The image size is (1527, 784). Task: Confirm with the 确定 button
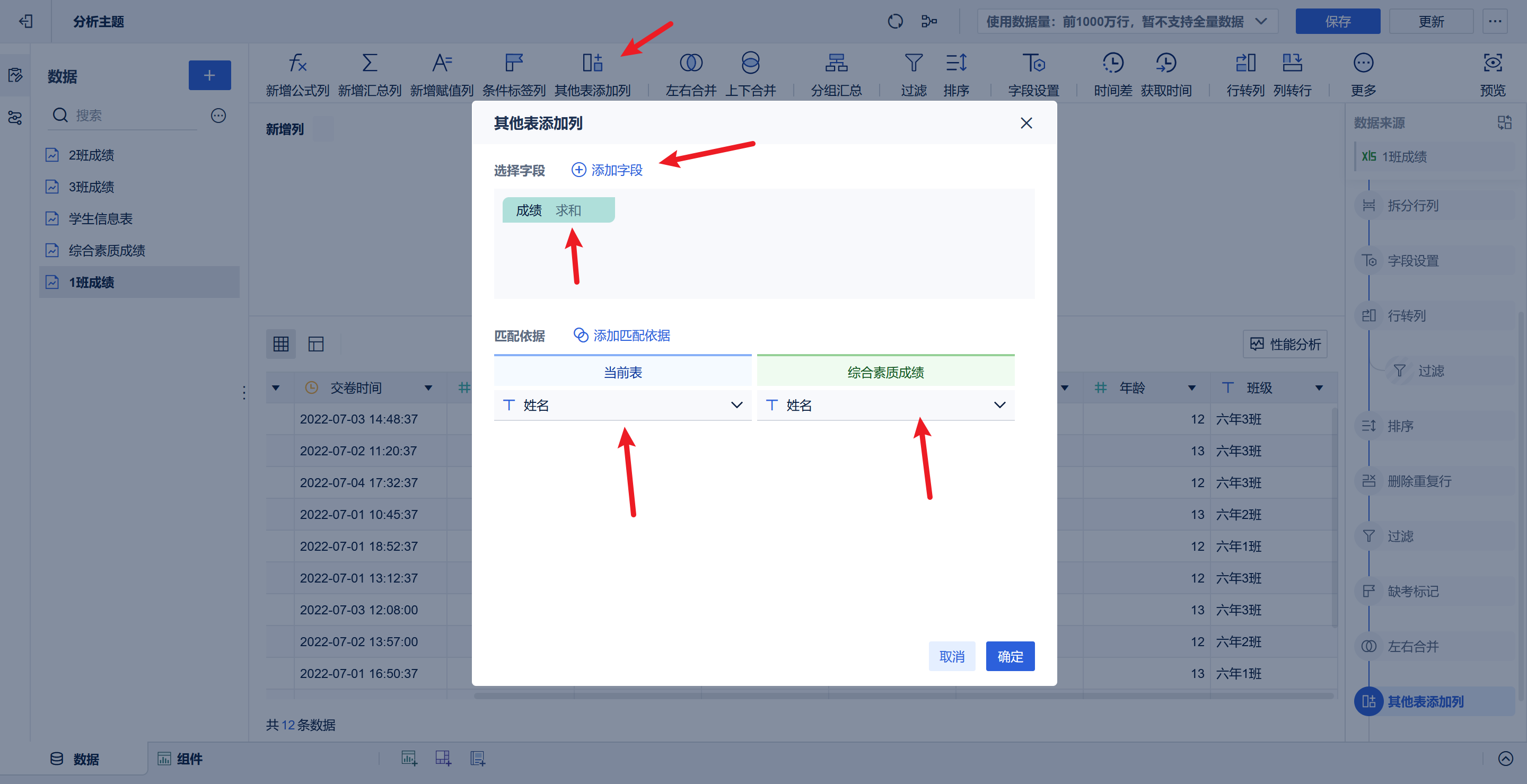tap(1010, 656)
